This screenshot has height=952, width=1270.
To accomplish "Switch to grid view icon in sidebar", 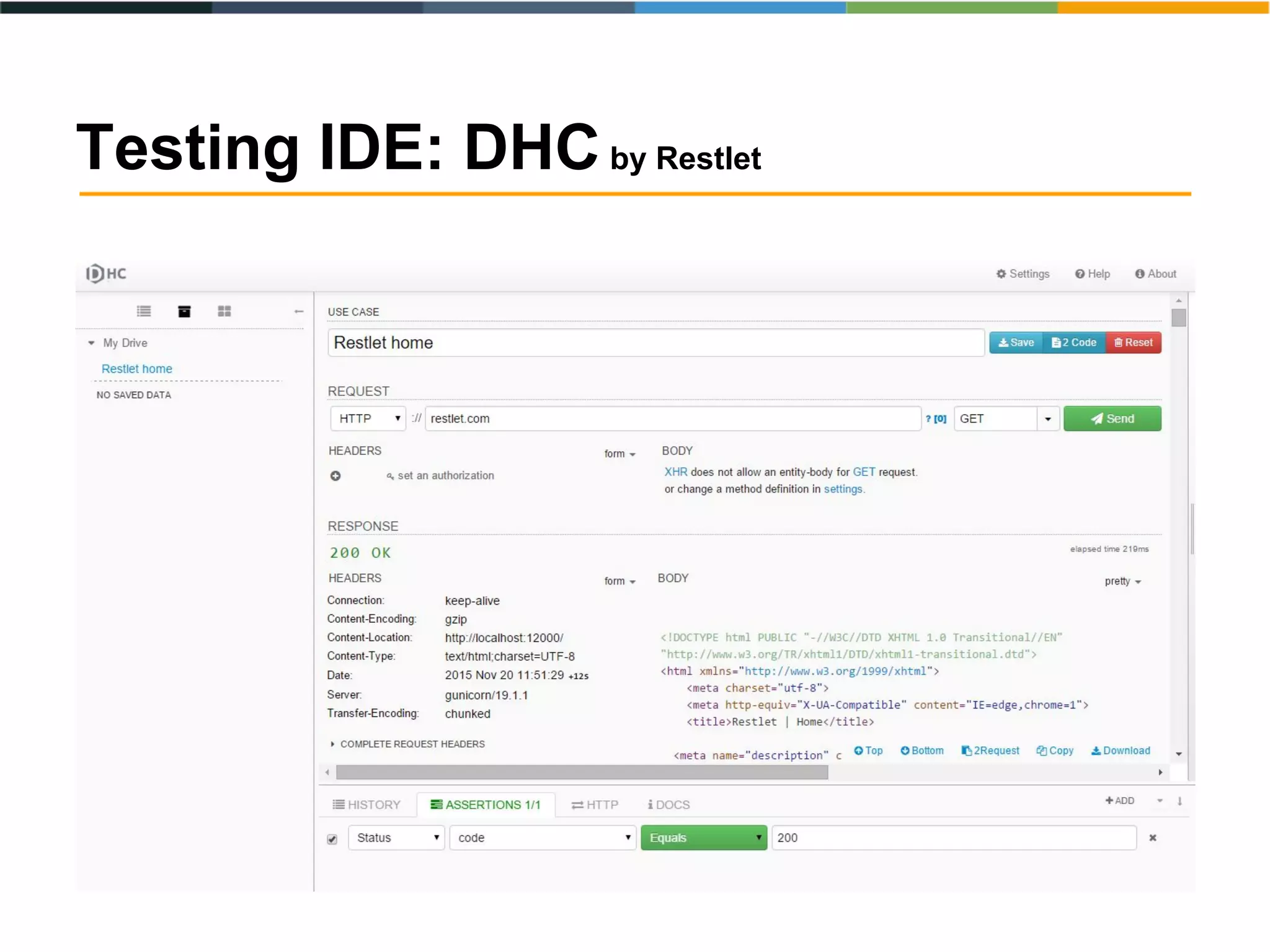I will [x=224, y=311].
